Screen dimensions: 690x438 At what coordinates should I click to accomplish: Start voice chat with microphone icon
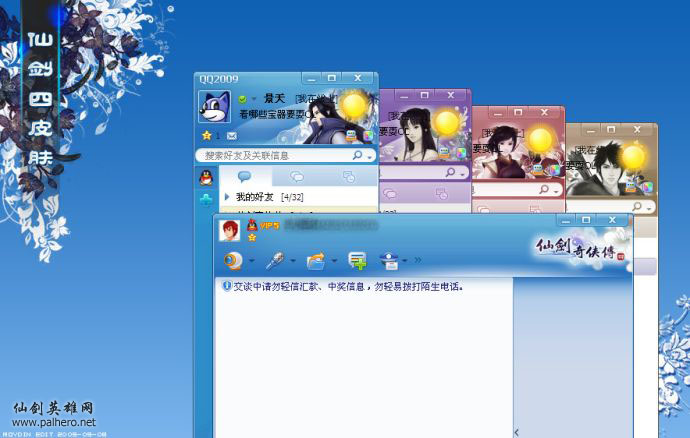[275, 261]
